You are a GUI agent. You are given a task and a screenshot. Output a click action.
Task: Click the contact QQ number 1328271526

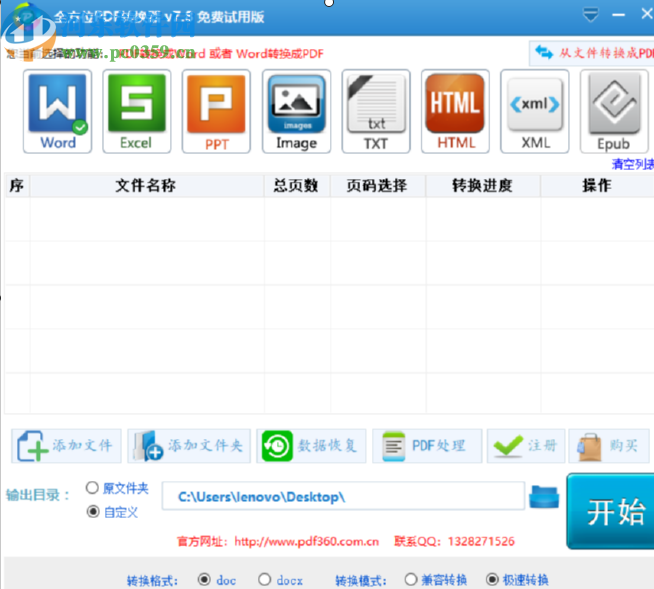point(481,541)
